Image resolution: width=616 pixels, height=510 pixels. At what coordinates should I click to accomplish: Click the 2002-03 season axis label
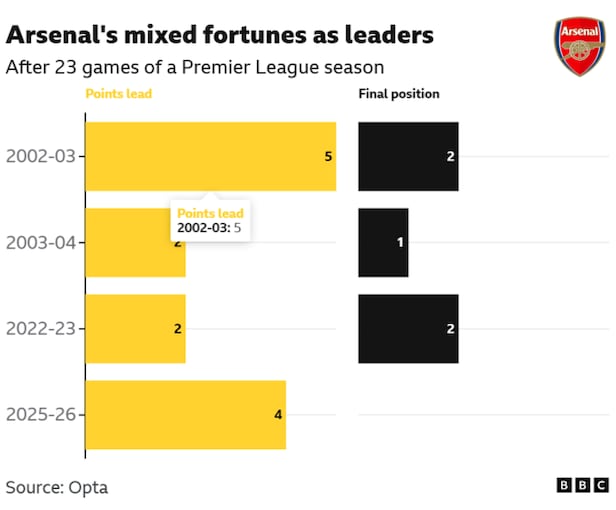[41, 156]
